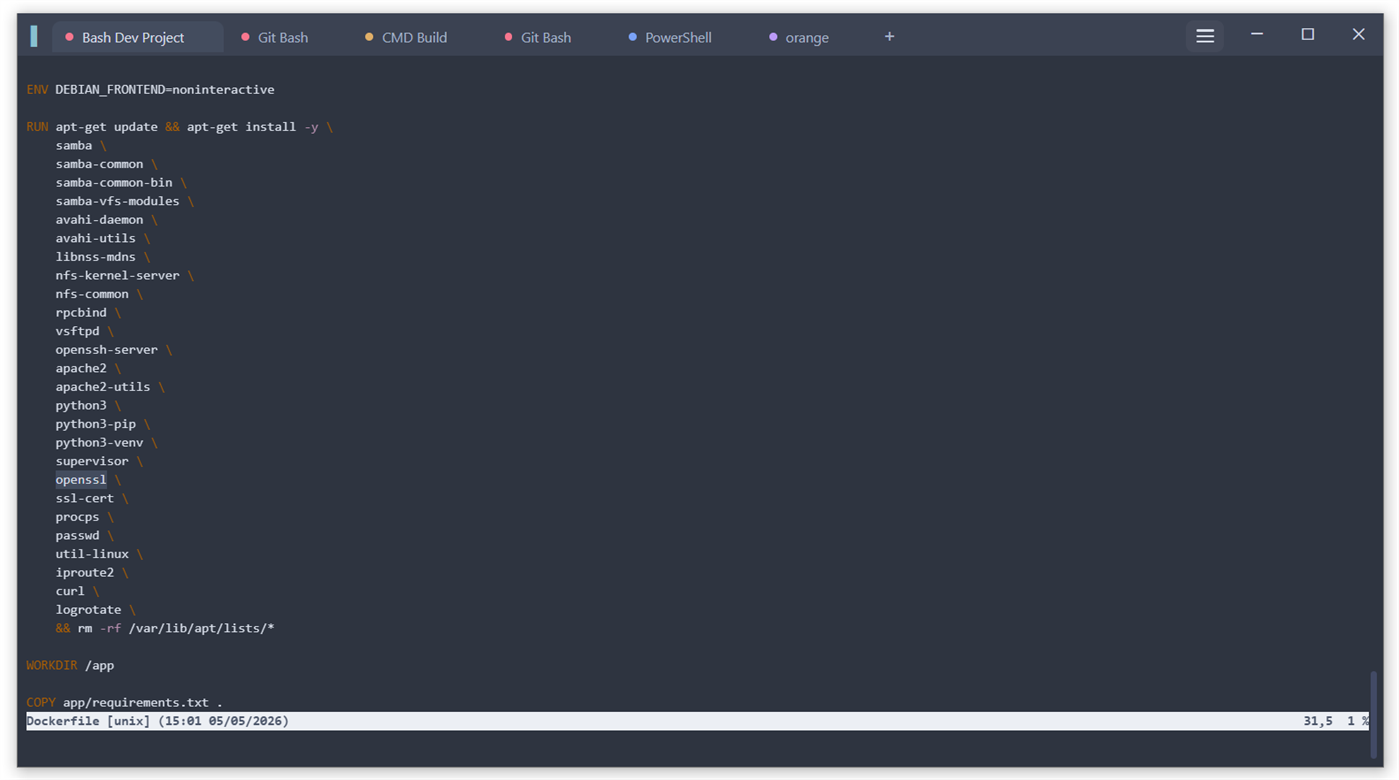This screenshot has width=1399, height=780.
Task: Click the 'ssl-cert' package line
Action: (x=85, y=498)
